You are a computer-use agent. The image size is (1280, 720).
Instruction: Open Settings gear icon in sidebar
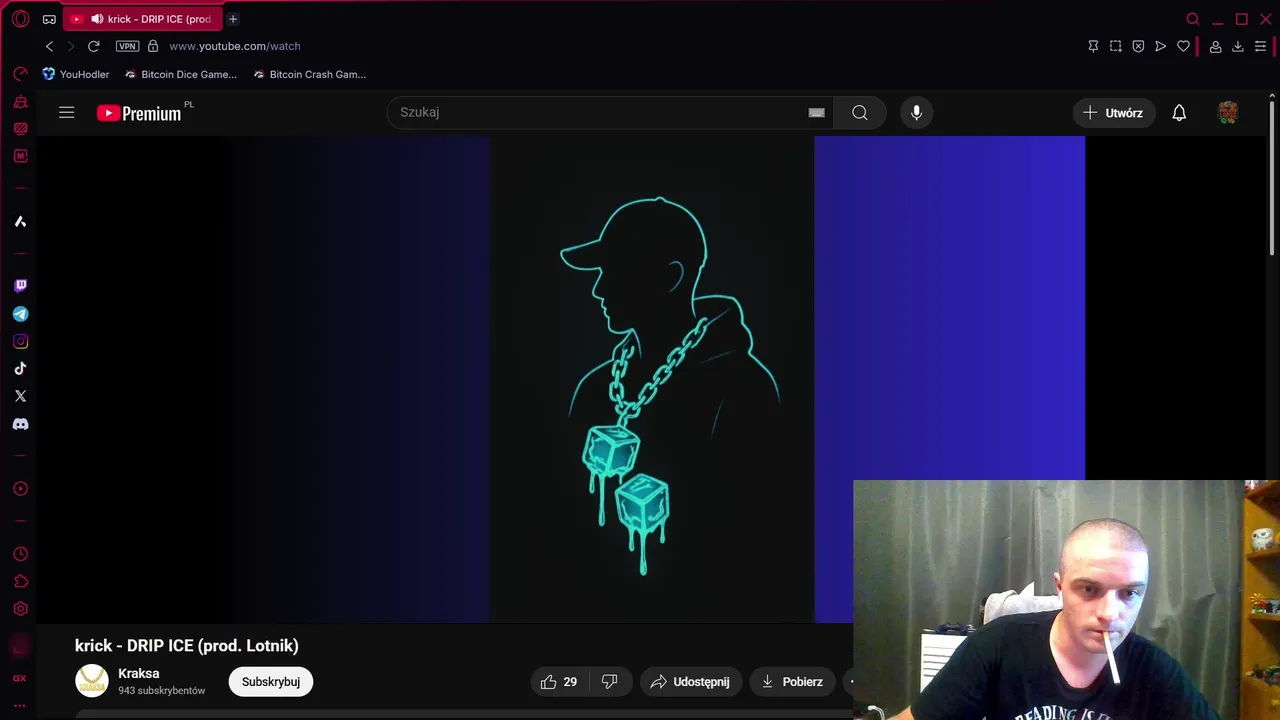point(20,609)
